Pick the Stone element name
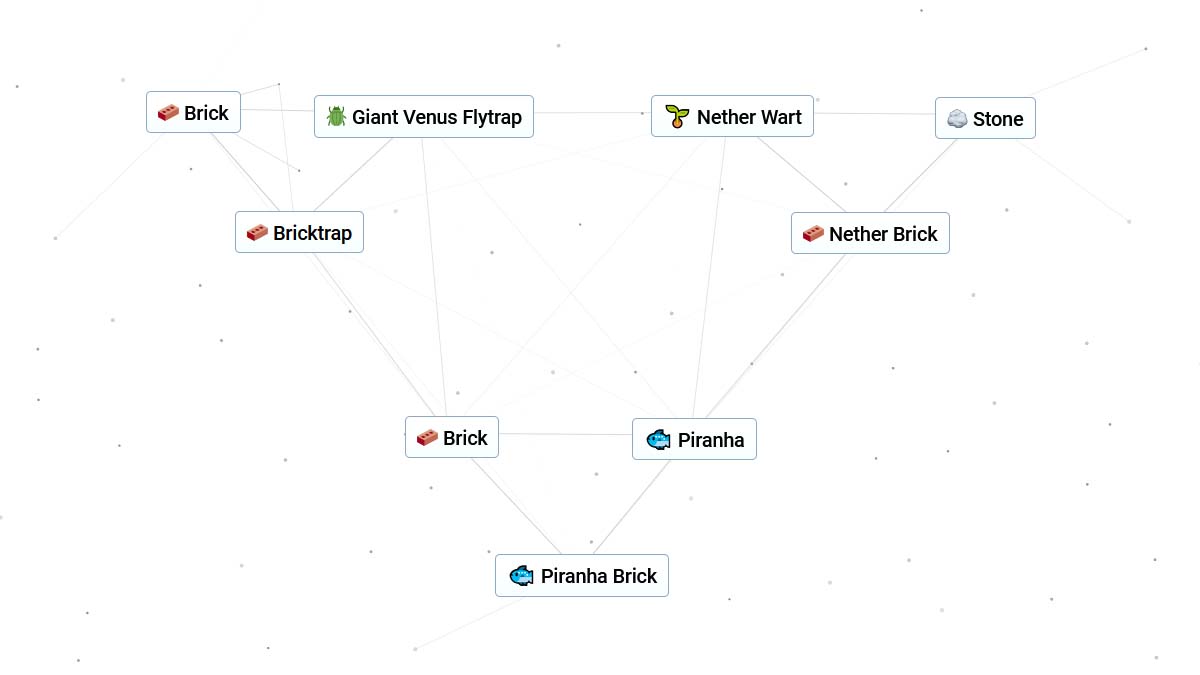This screenshot has width=1200, height=675. coord(998,119)
